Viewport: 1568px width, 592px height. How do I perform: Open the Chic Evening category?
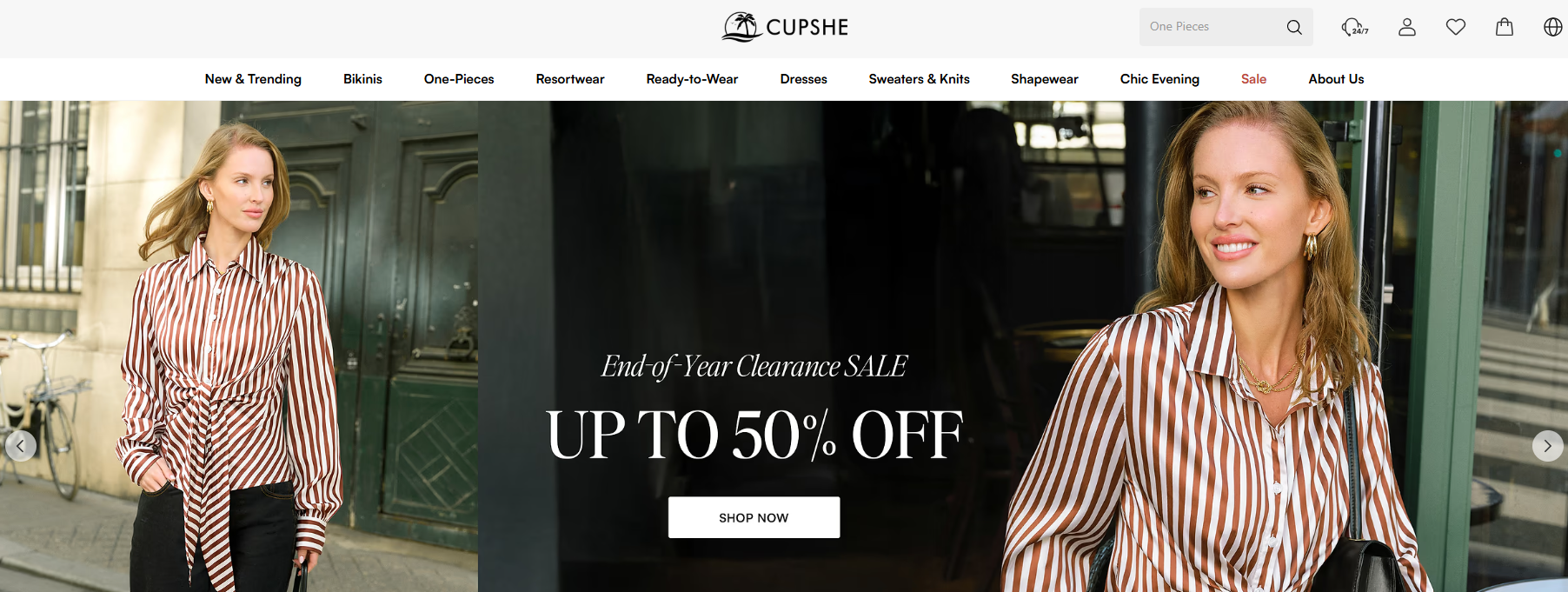click(1159, 79)
